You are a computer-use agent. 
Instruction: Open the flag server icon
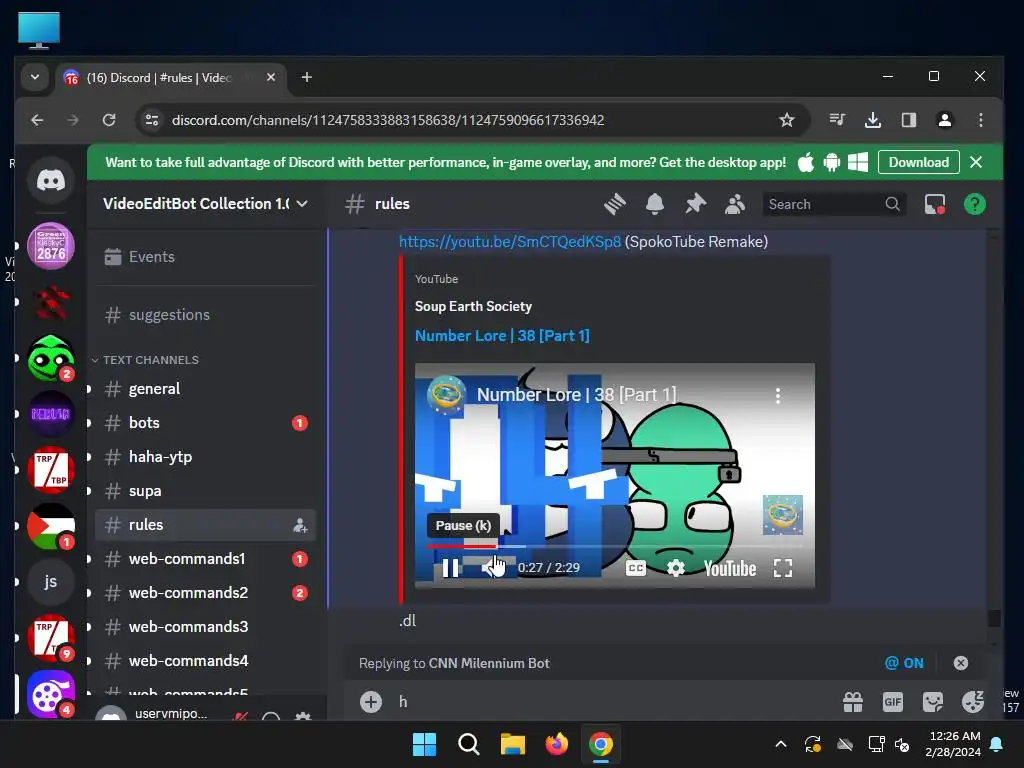click(50, 526)
